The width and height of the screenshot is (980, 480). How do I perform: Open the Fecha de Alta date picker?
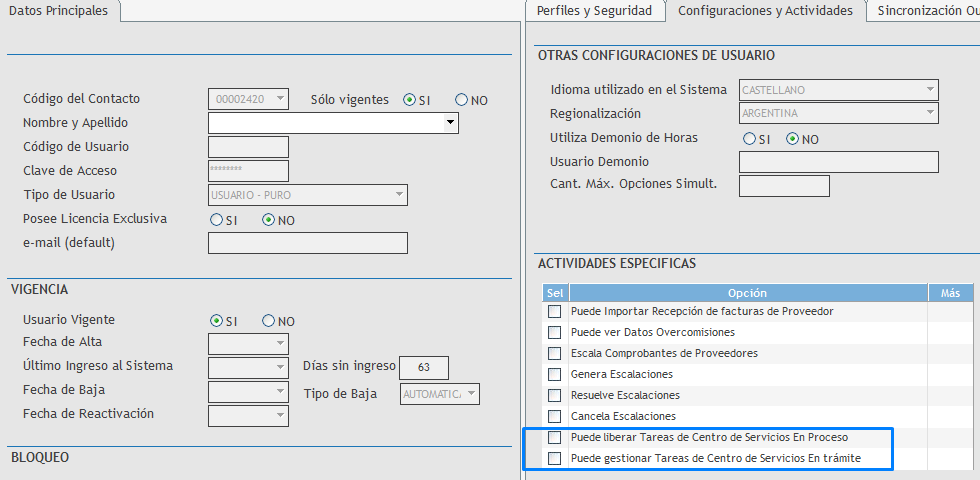[280, 344]
